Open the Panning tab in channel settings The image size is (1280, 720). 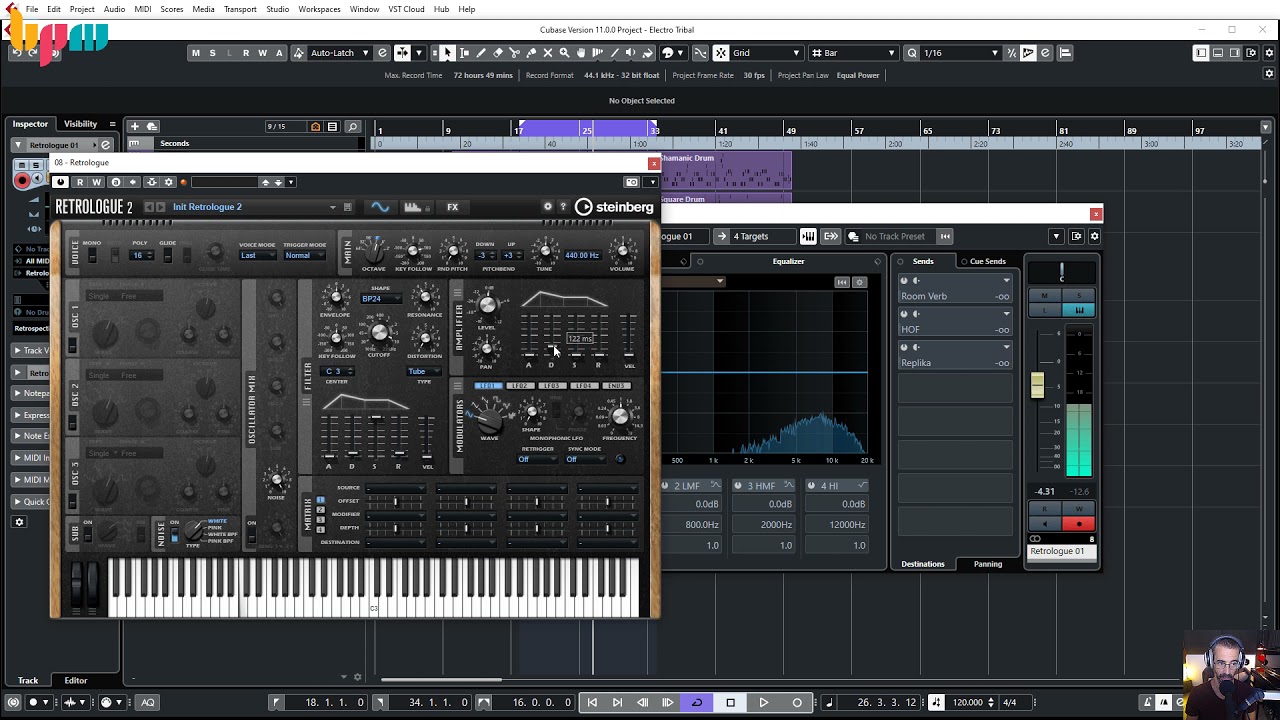click(x=988, y=564)
